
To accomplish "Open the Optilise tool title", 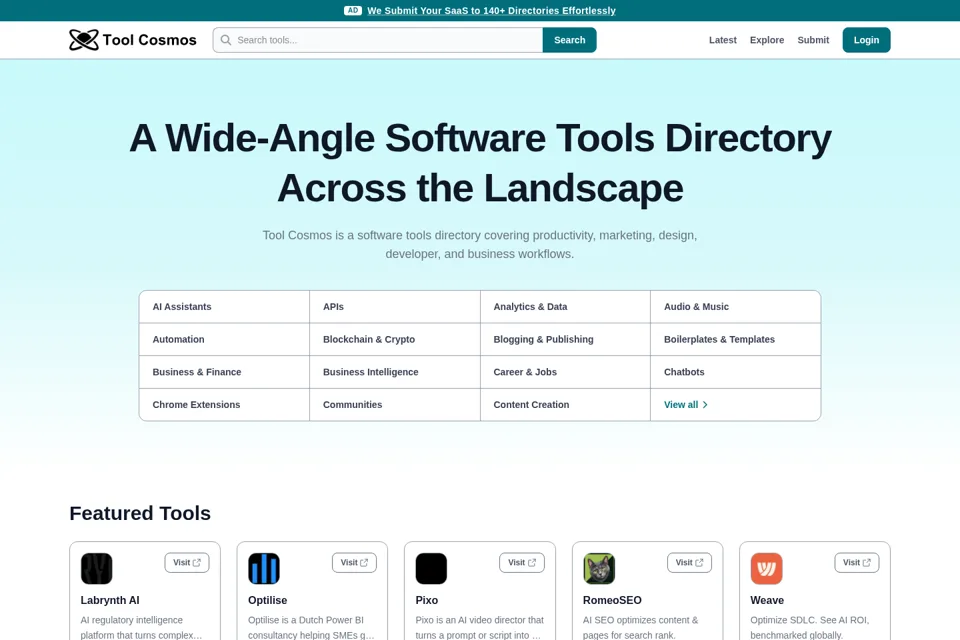I will click(x=268, y=600).
